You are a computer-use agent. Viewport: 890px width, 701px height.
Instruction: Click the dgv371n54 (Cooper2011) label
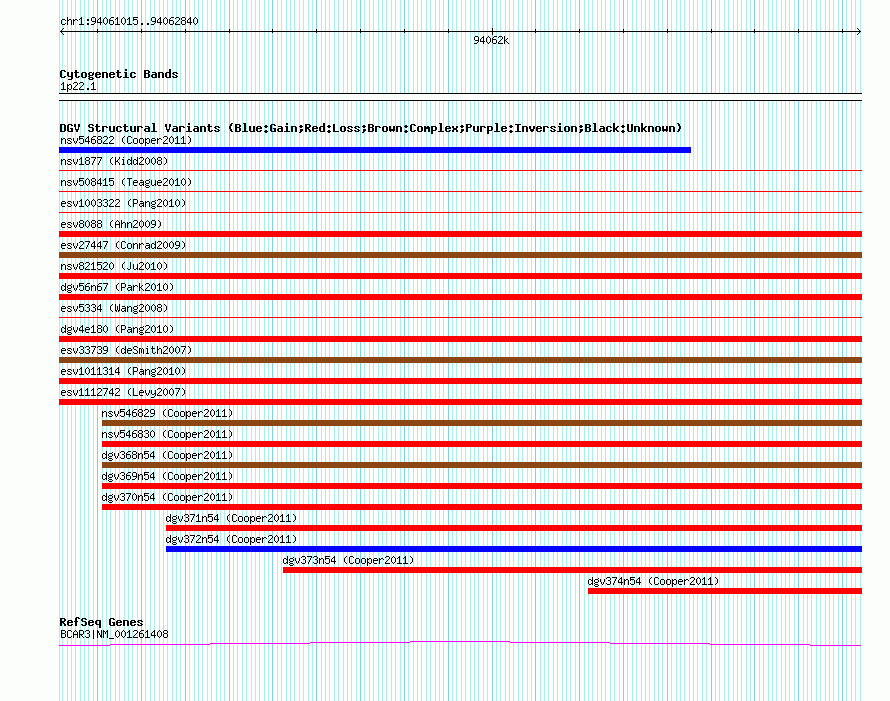(x=231, y=518)
